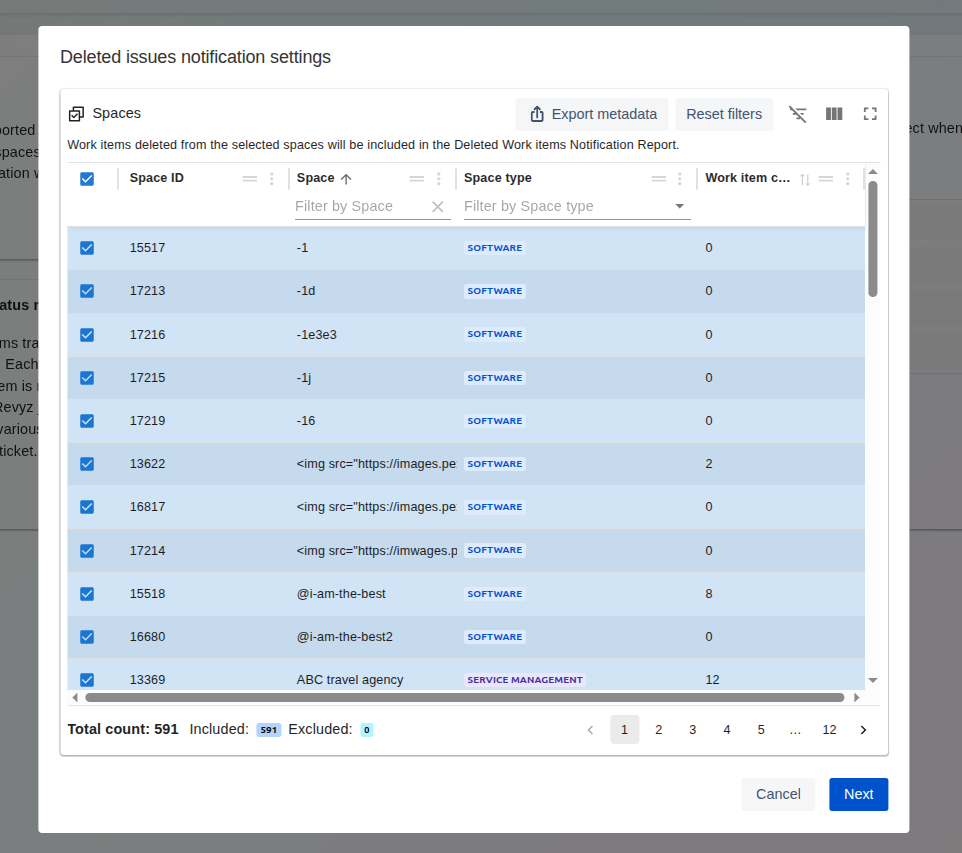Switch to page 3 of results
Viewport: 962px width, 853px height.
pos(692,730)
